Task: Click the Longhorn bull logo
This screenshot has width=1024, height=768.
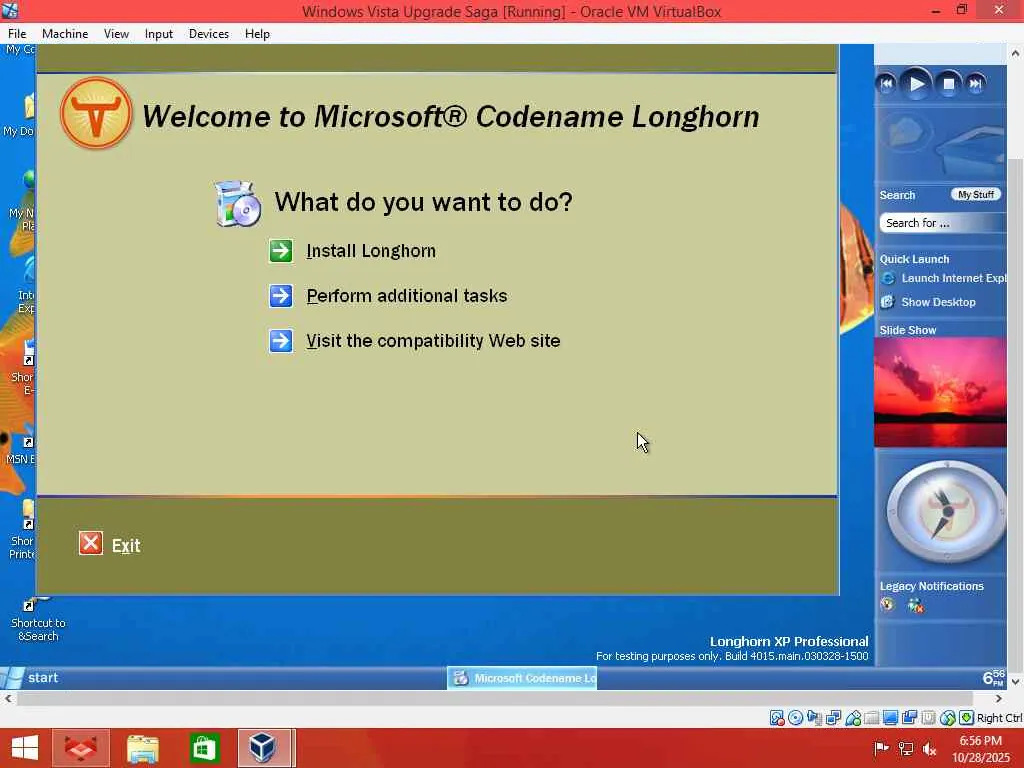Action: [x=96, y=113]
